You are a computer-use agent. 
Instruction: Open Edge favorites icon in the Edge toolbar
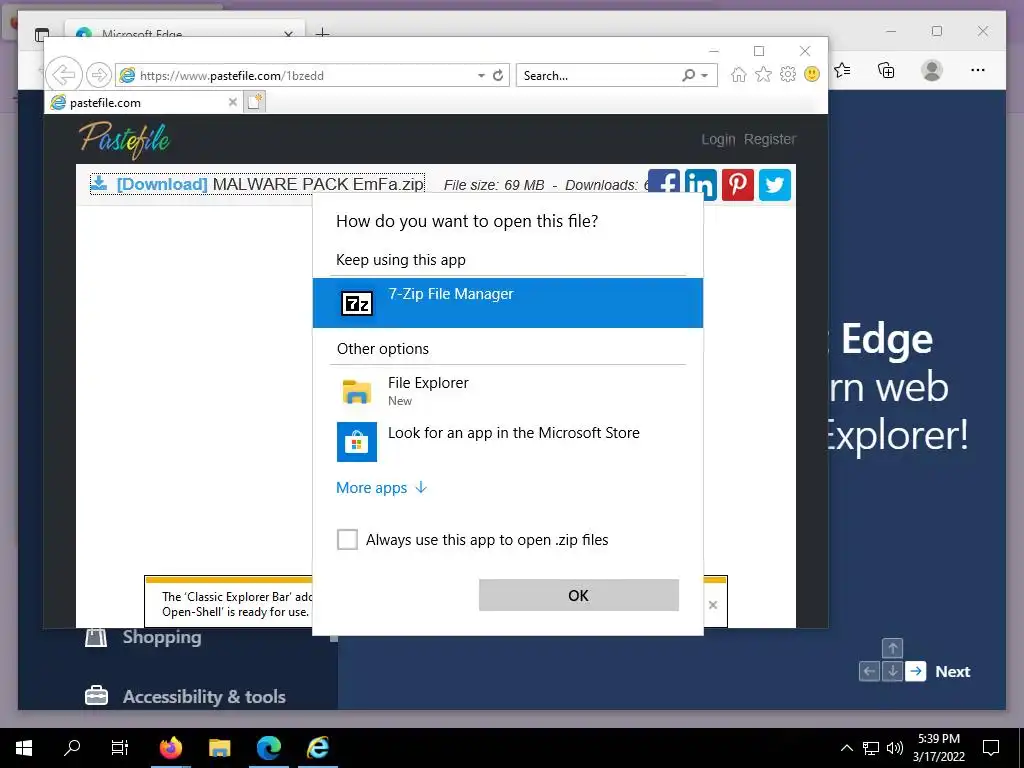tap(842, 70)
